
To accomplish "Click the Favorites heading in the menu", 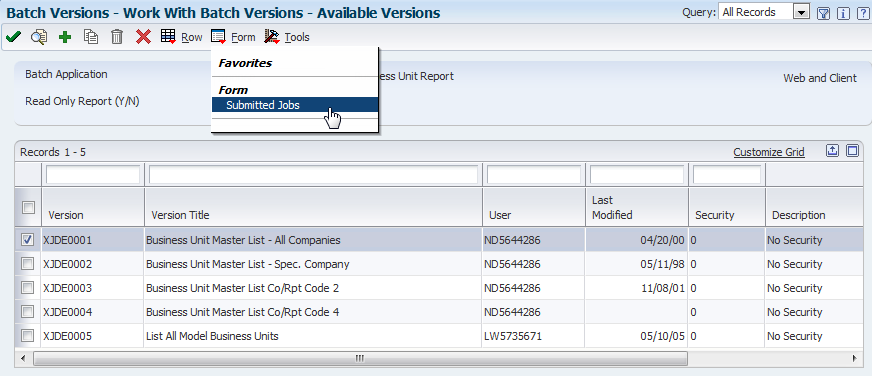I will coord(245,63).
